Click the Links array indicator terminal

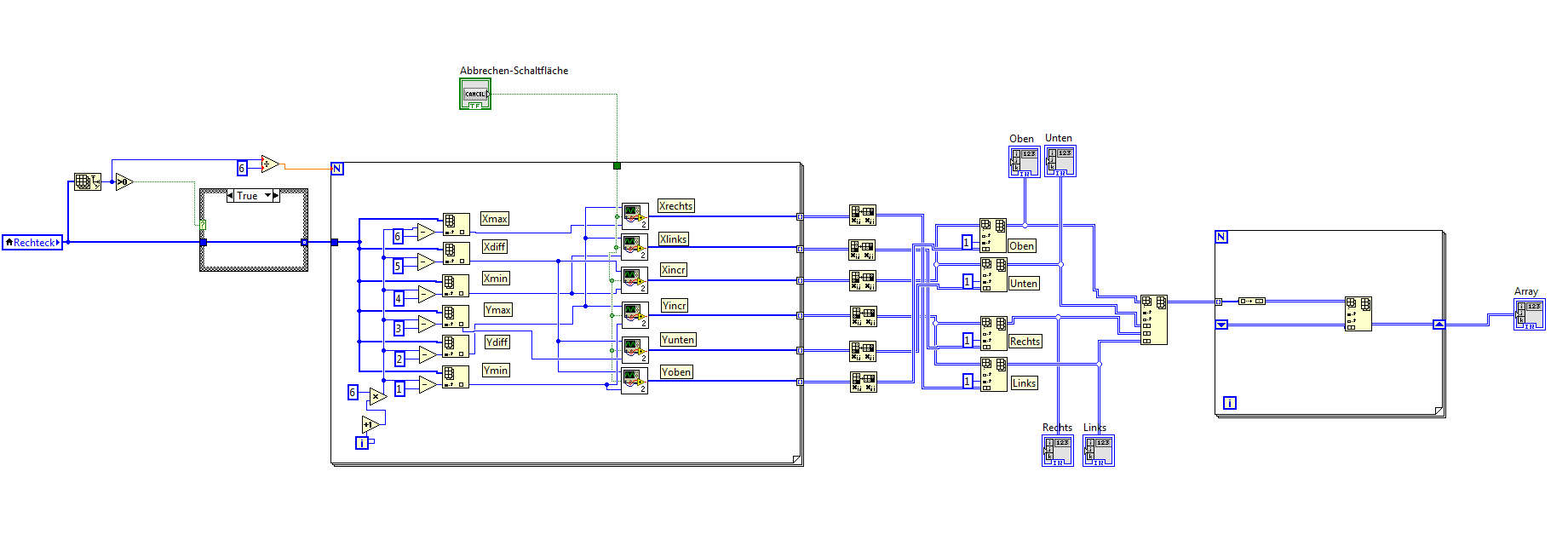tap(1099, 451)
